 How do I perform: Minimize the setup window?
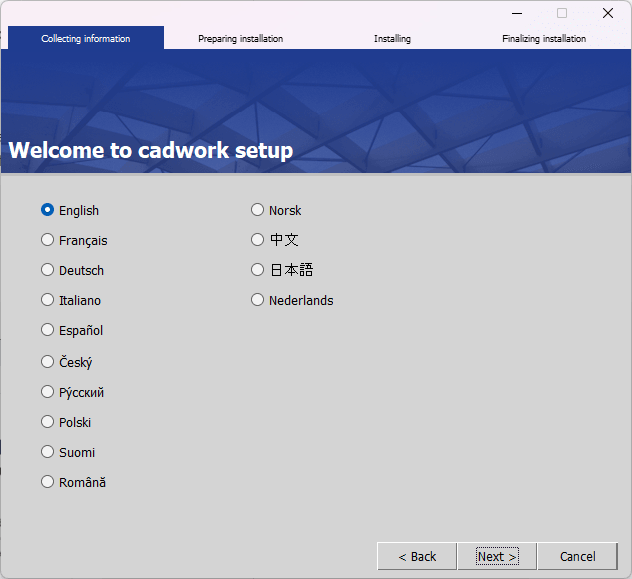[517, 13]
